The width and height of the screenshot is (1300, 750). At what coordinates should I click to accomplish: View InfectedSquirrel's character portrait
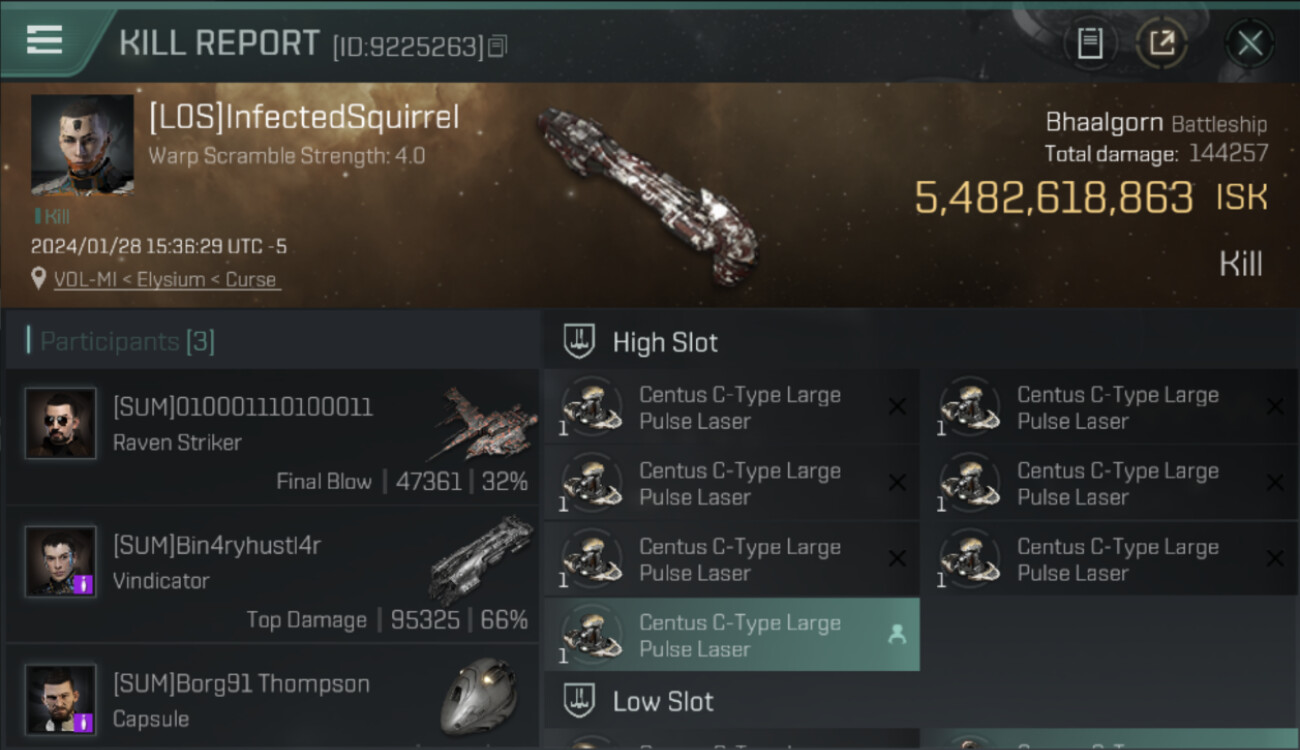82,145
